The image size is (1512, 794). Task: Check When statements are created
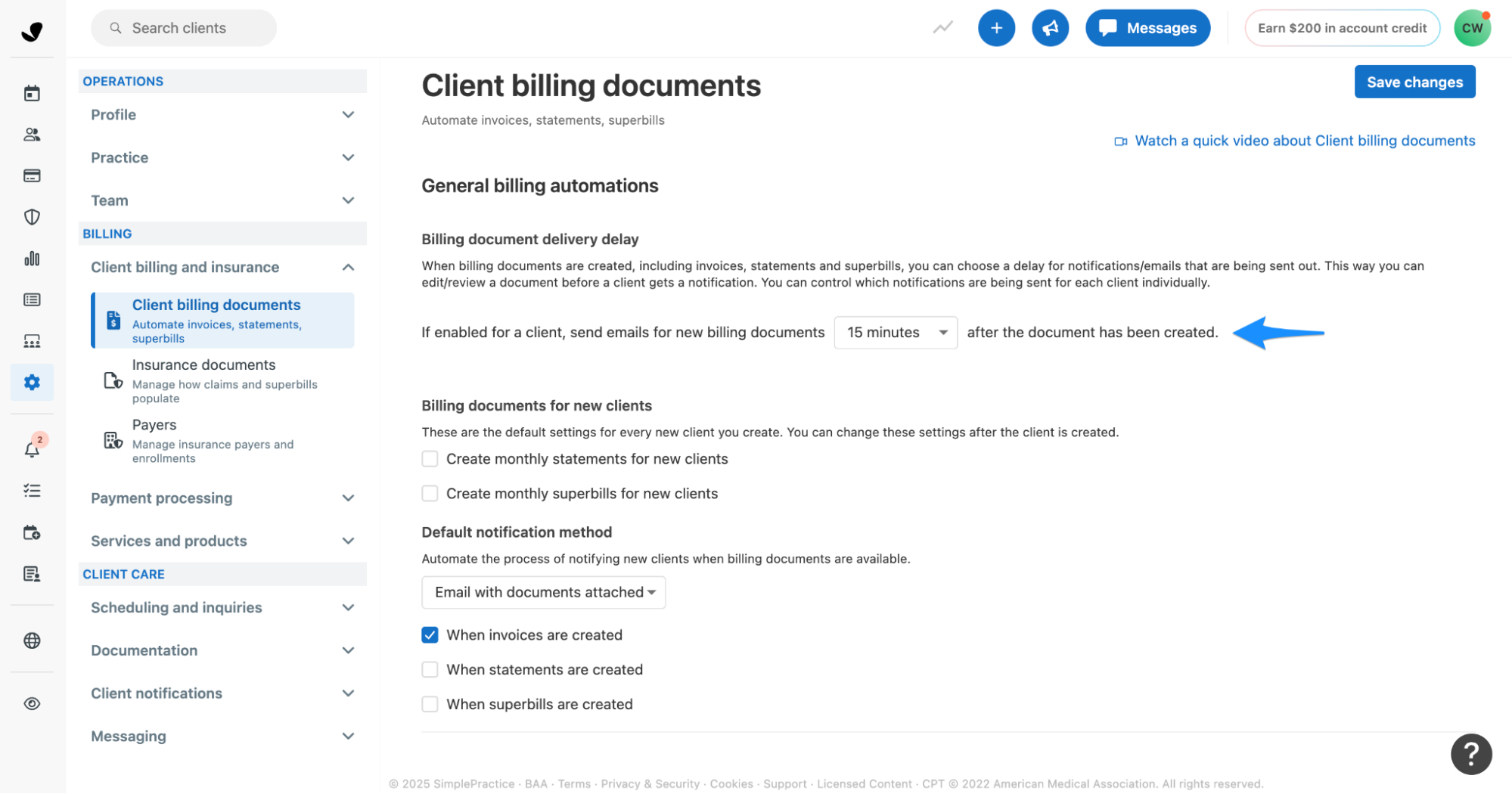coord(430,670)
